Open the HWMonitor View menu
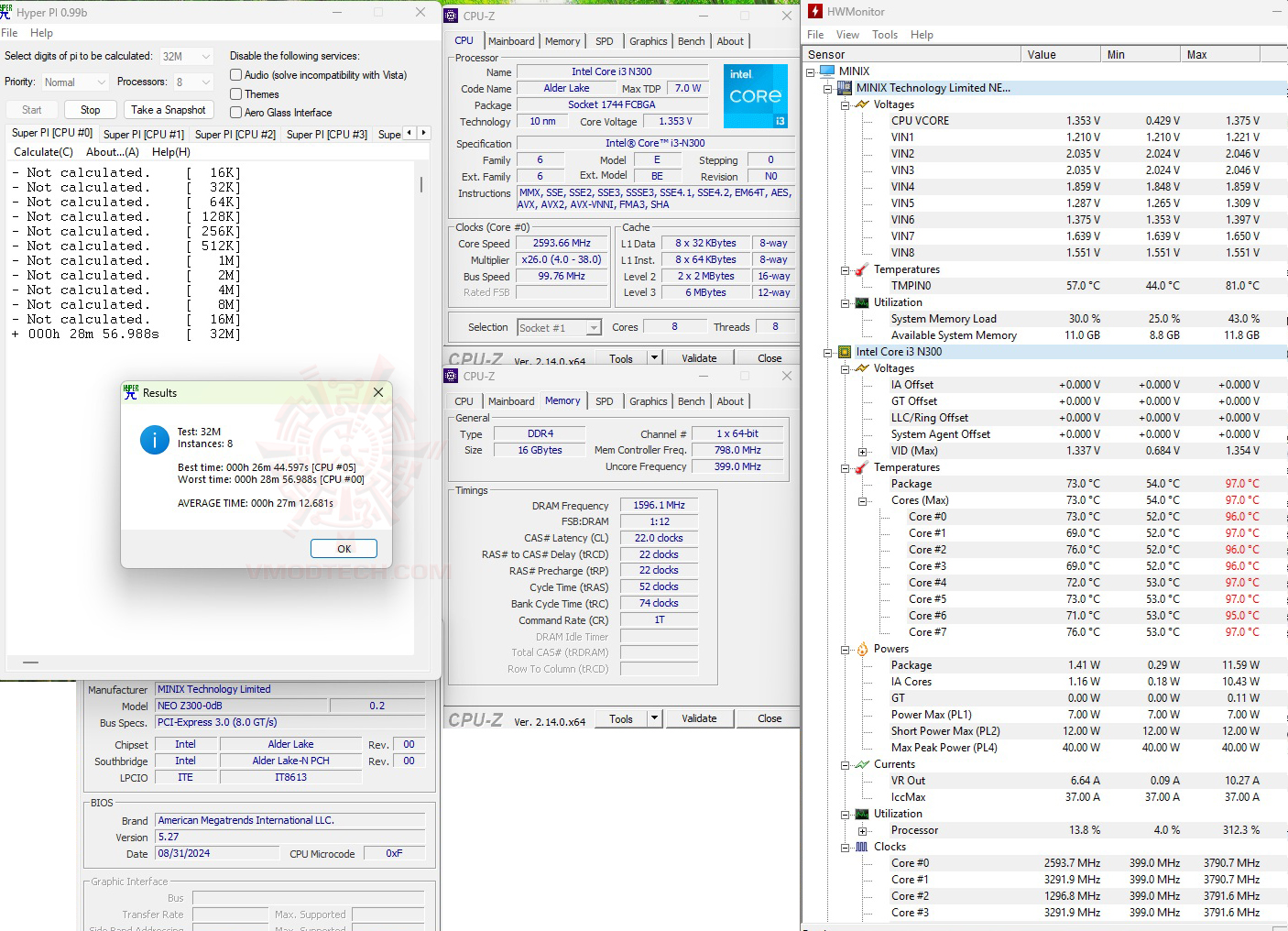Screen dimensions: 1288x931 [847, 35]
